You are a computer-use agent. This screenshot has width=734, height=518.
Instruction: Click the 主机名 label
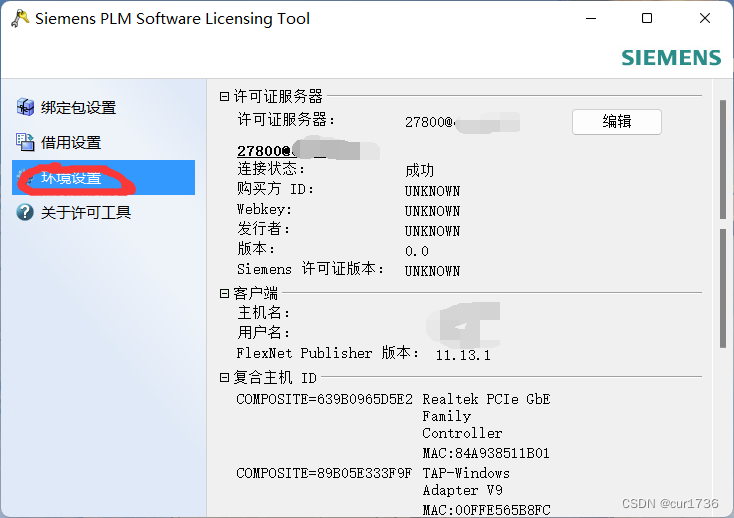click(x=264, y=312)
